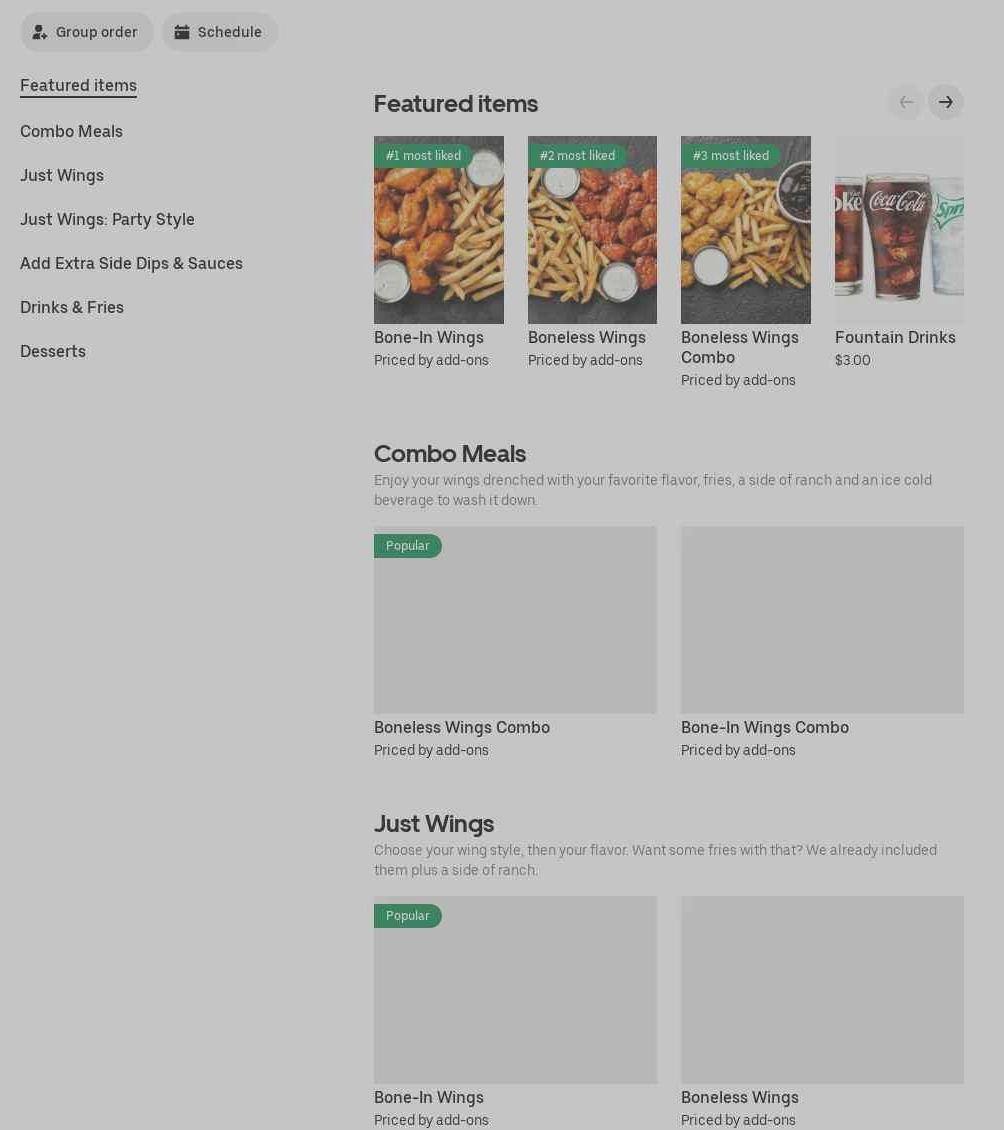
Task: Open the #1 most liked Bone-In Wings photo
Action: (x=439, y=230)
